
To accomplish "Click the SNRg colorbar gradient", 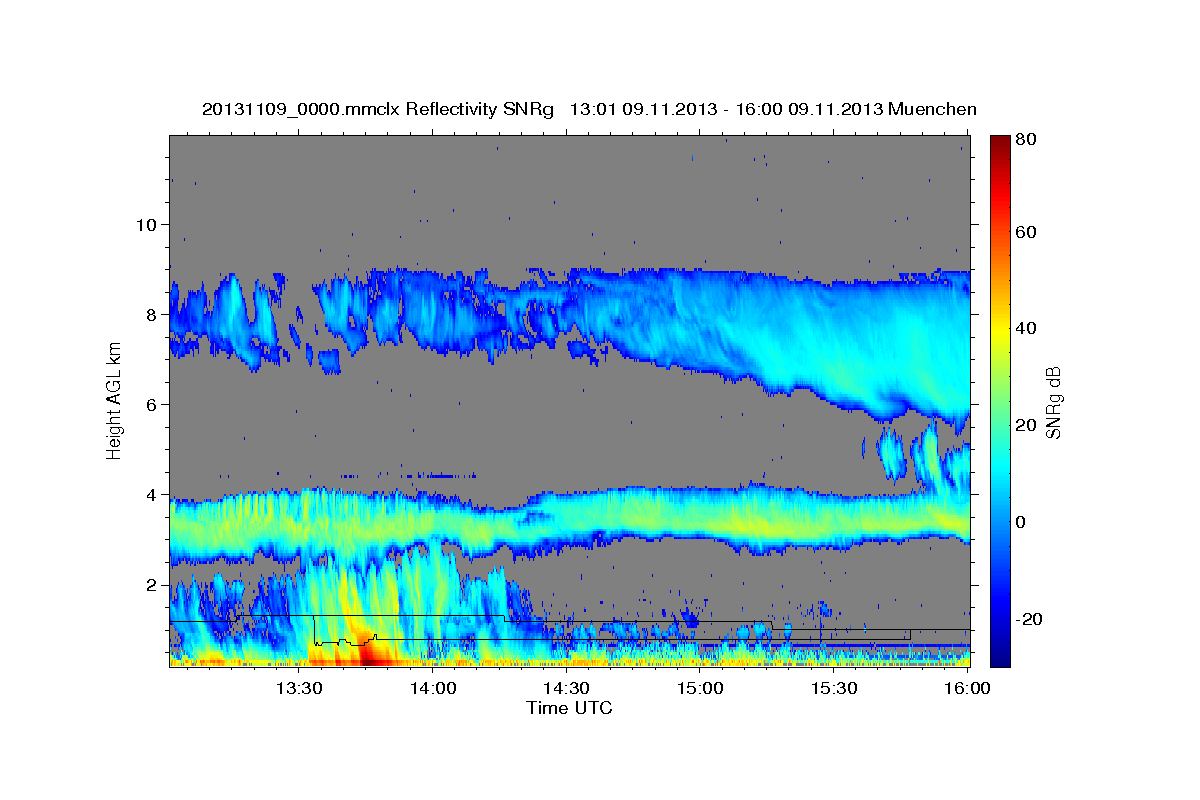I will click(x=1000, y=401).
